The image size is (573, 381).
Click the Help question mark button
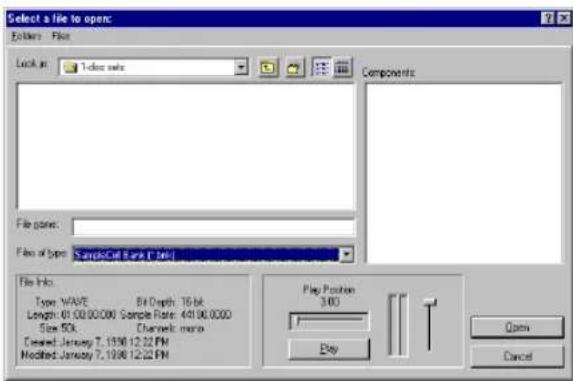[548, 18]
